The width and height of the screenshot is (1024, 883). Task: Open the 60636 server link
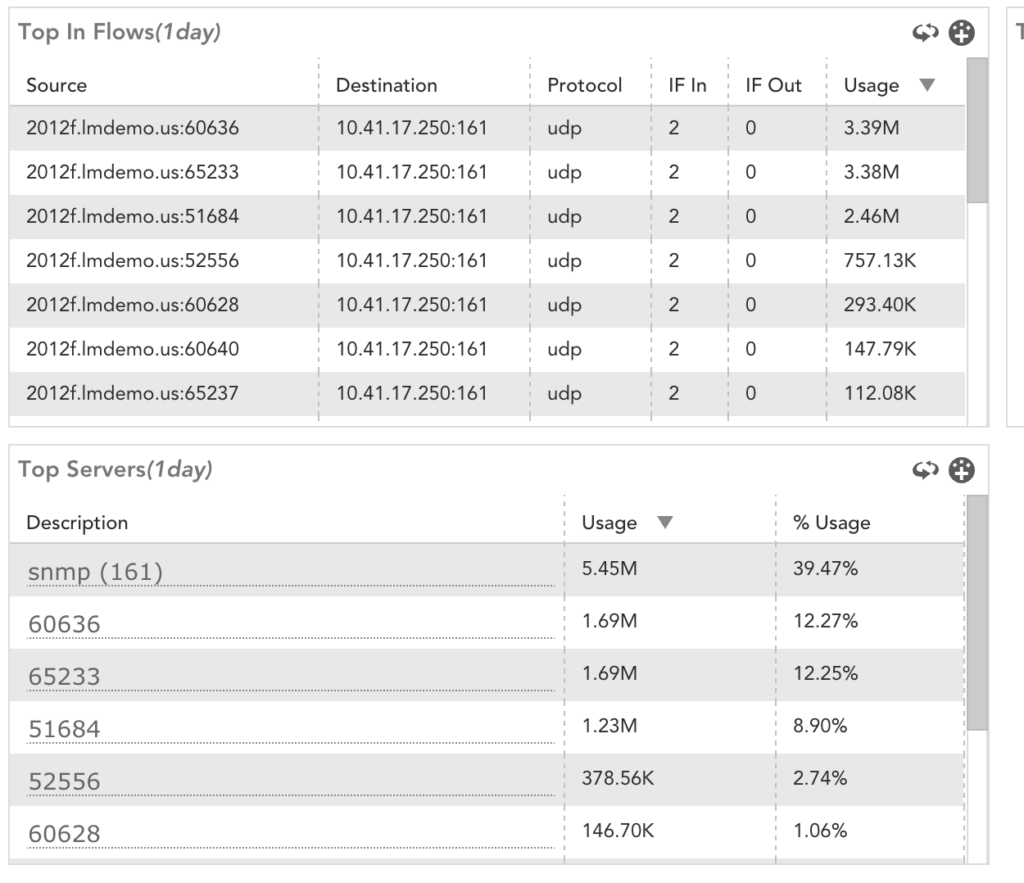pyautogui.click(x=64, y=624)
